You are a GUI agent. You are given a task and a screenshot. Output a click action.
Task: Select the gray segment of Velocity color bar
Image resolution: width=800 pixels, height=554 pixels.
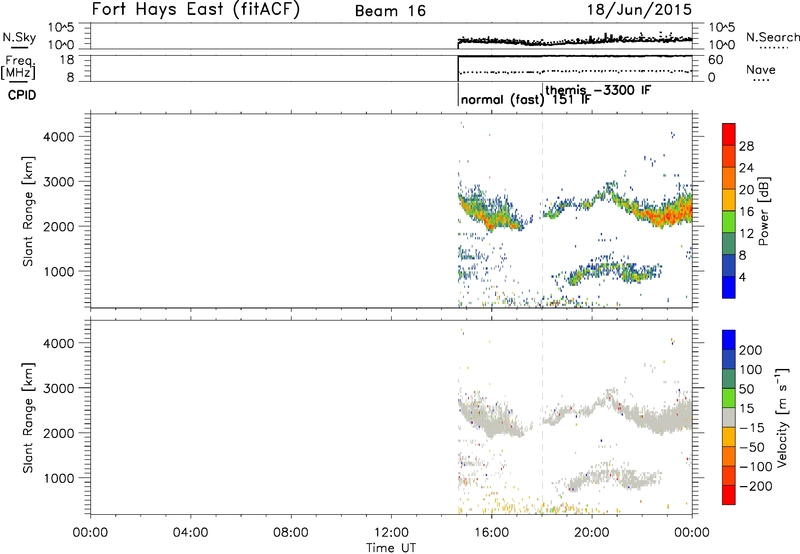click(x=729, y=417)
